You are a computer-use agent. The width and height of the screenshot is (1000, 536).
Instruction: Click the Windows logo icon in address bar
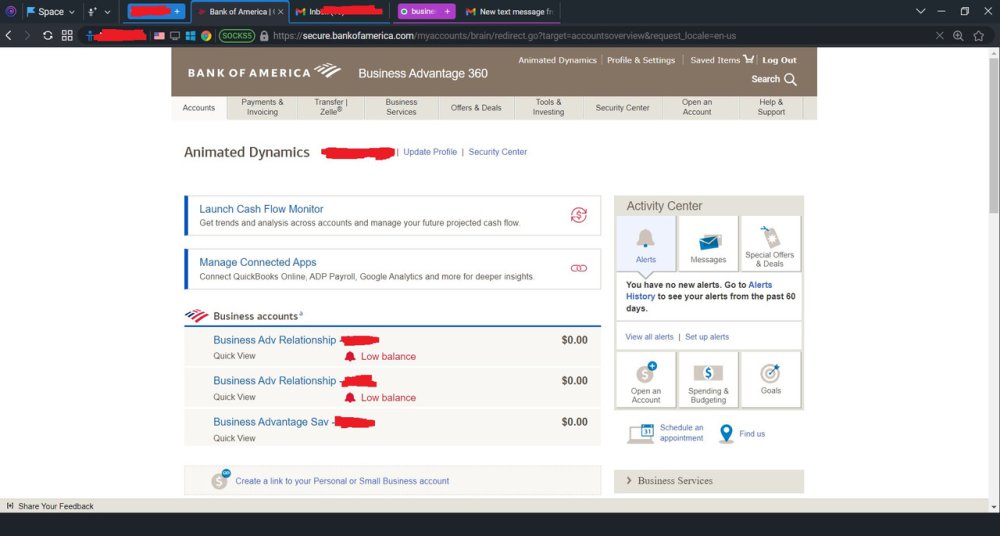coord(190,36)
